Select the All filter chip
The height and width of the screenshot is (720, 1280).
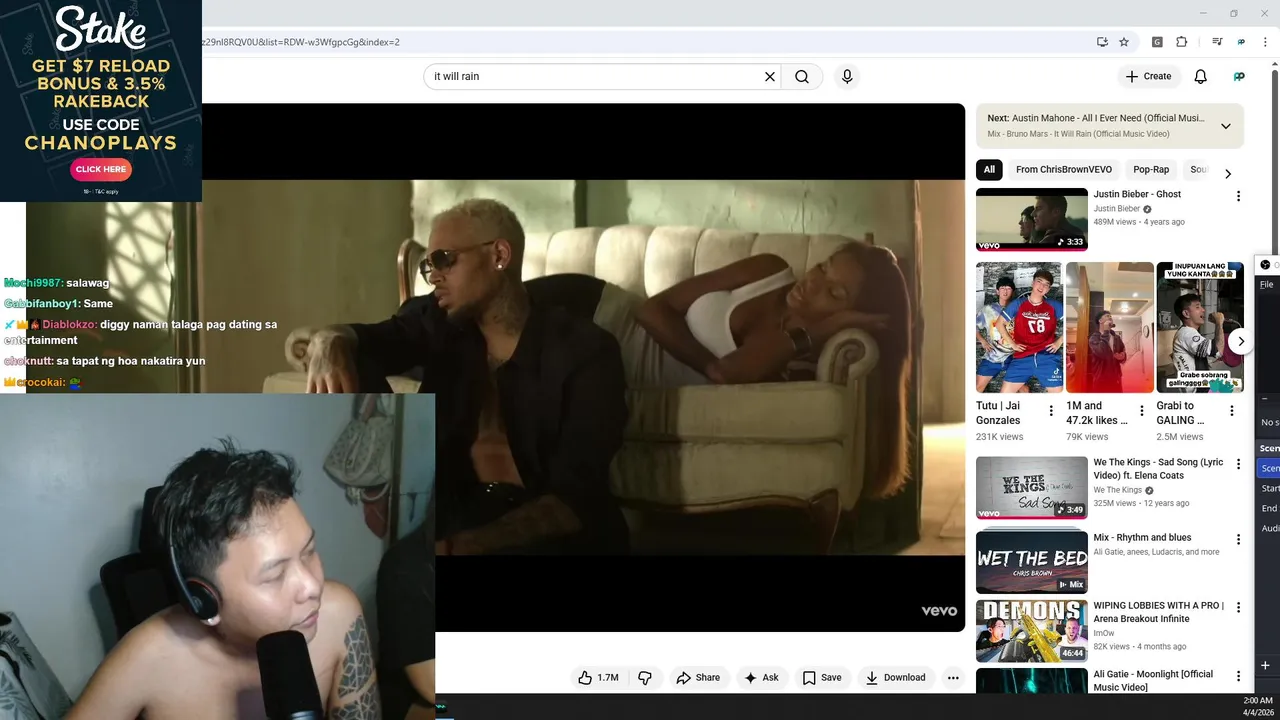point(989,170)
